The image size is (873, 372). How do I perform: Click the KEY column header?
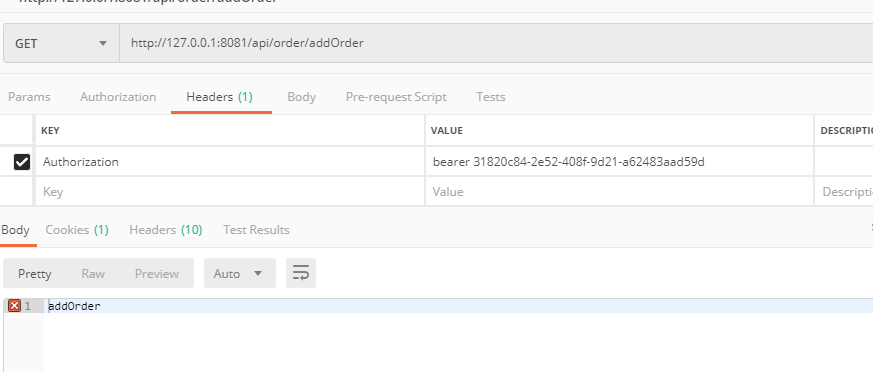pos(50,131)
